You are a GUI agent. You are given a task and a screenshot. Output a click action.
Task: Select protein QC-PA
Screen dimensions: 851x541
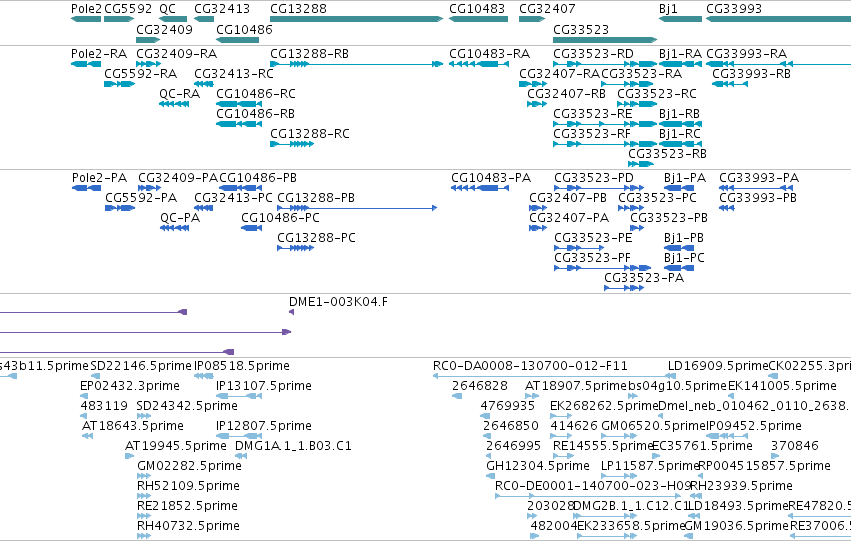174,228
